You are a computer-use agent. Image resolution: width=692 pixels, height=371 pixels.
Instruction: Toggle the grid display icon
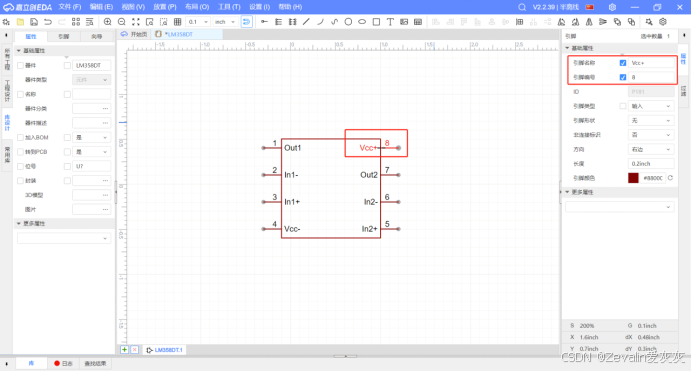point(177,22)
